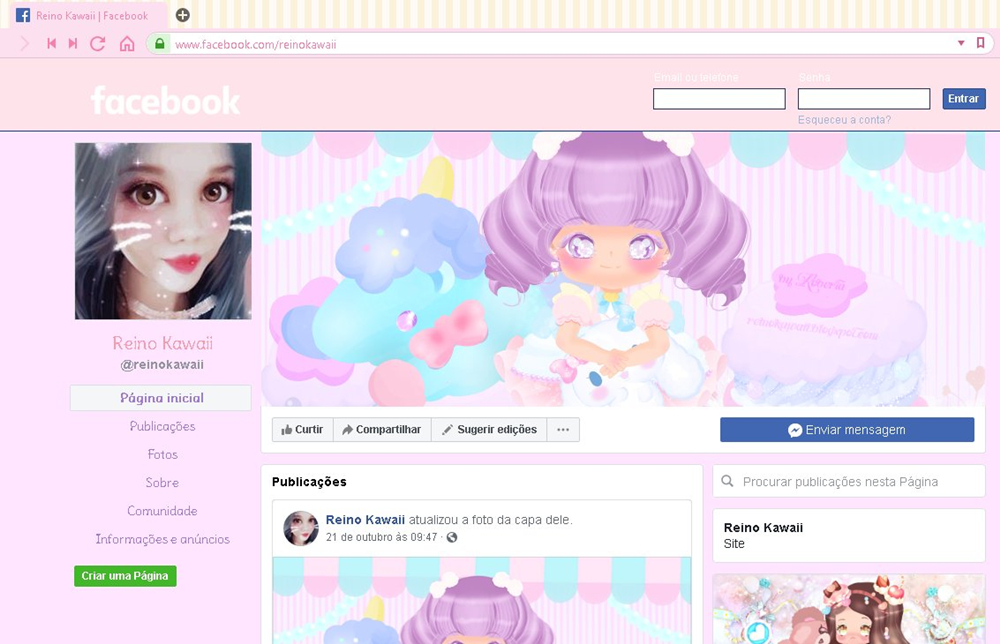
Task: Open Informações e anúncios in sidebar
Action: click(x=162, y=539)
